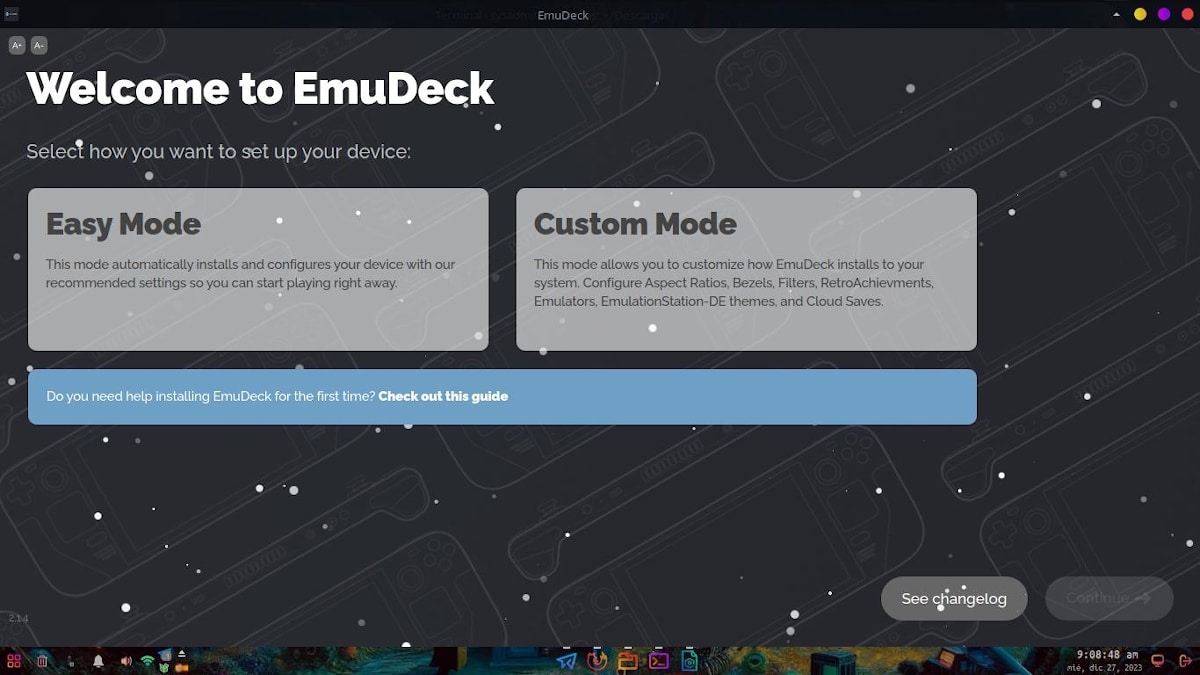Choose the Easy Mode card

tap(258, 269)
